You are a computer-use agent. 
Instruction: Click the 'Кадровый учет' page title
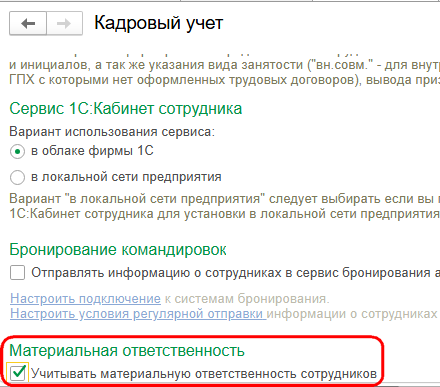tap(159, 23)
